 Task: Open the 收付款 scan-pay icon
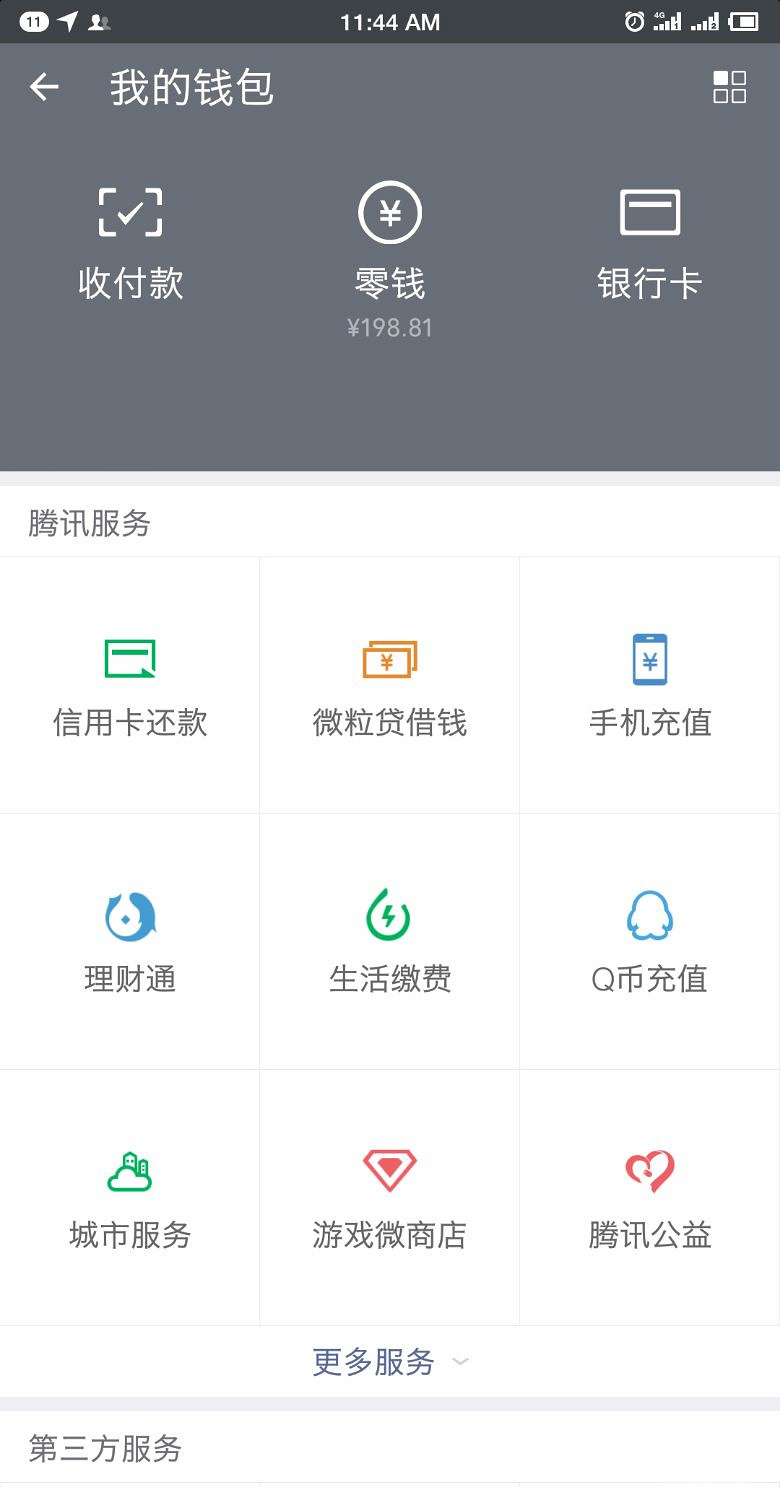[x=130, y=211]
